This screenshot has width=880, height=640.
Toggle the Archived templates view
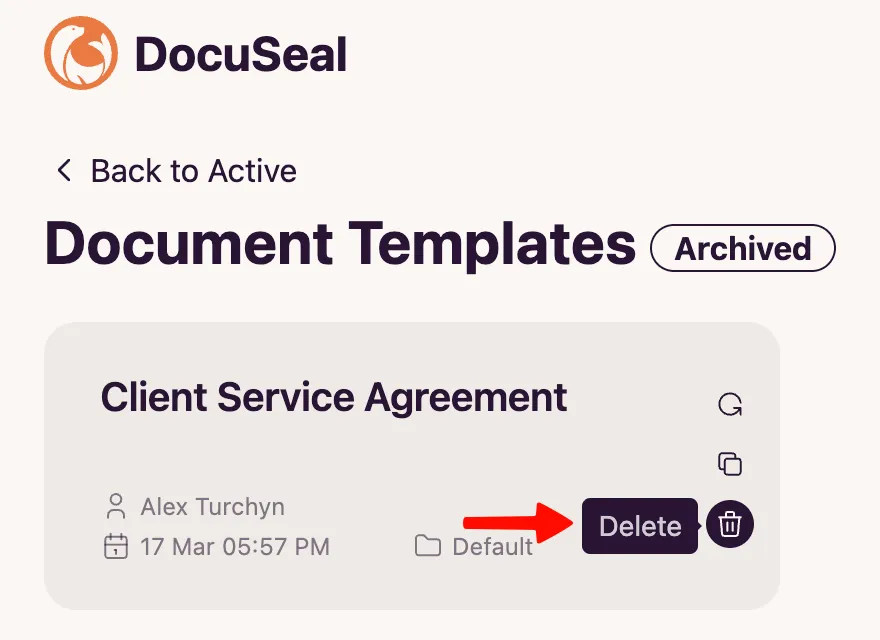[x=742, y=248]
